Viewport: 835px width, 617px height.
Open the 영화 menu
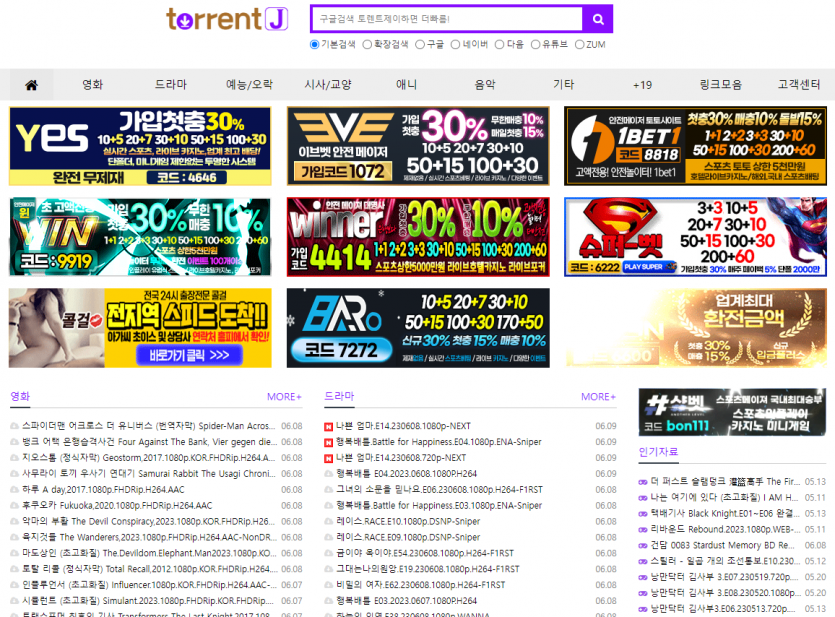pyautogui.click(x=93, y=85)
